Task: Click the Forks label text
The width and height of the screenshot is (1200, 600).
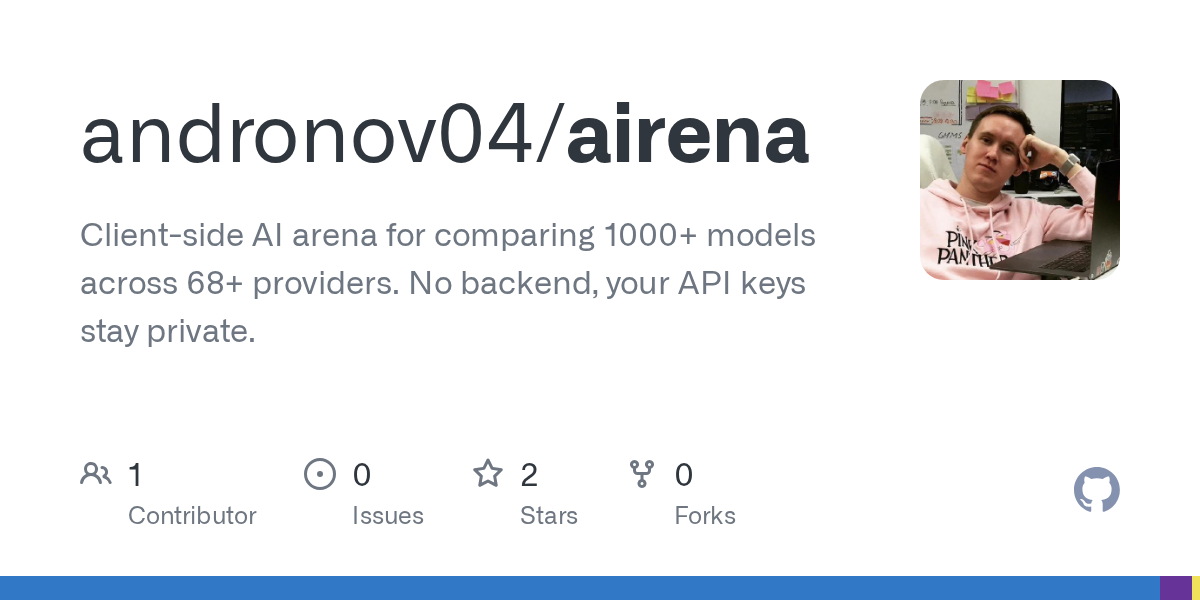Action: click(x=705, y=516)
